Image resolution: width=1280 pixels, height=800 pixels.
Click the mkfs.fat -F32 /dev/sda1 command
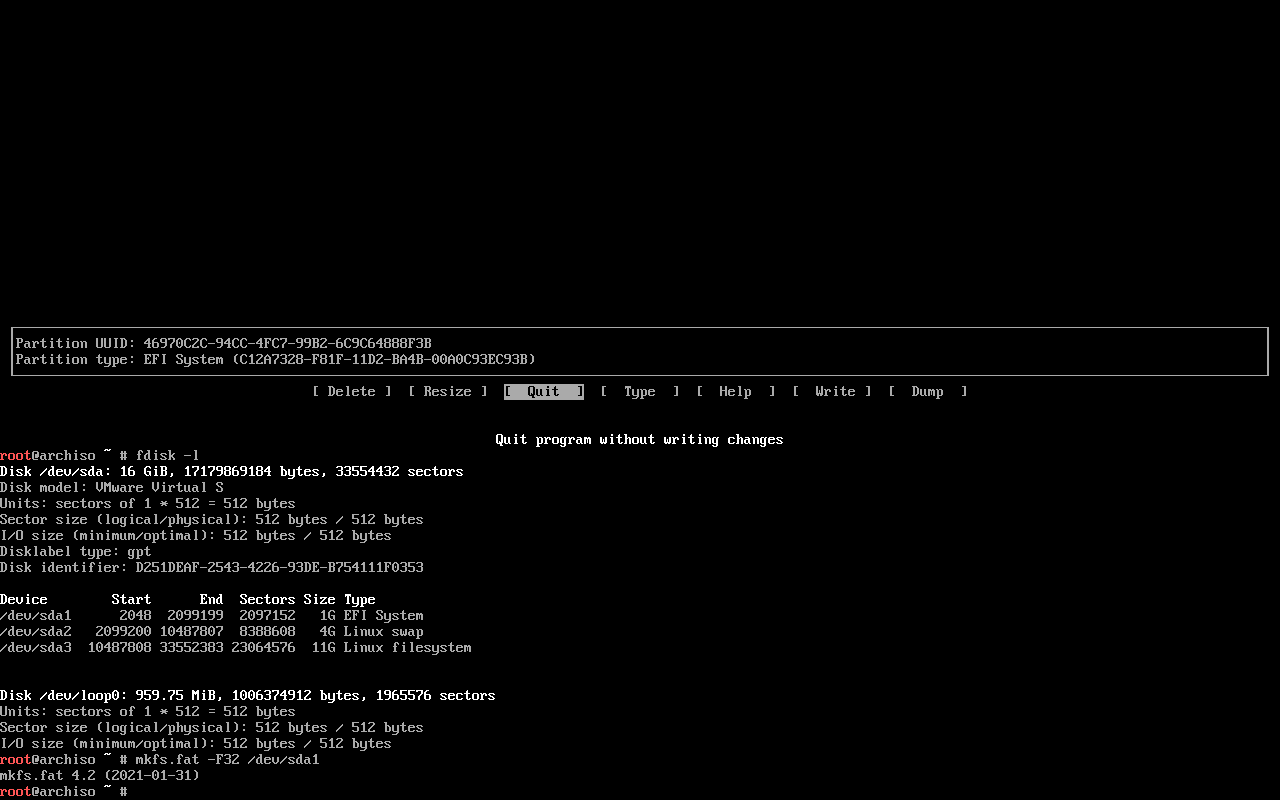tap(227, 760)
